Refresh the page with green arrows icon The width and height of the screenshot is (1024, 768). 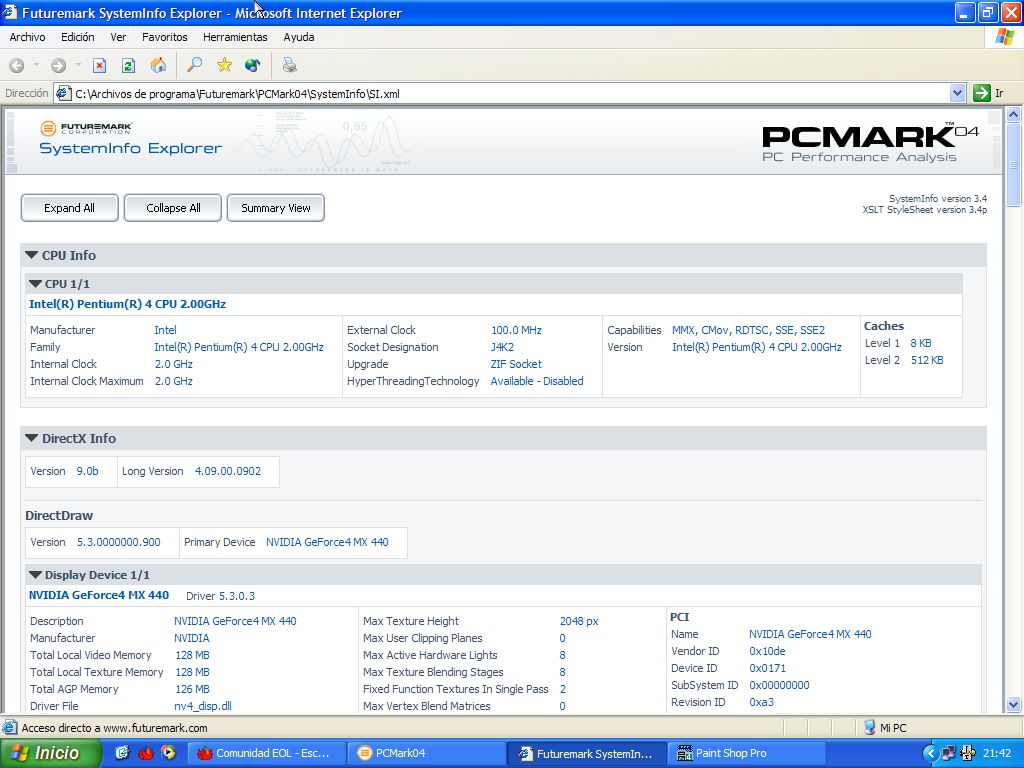coord(129,65)
